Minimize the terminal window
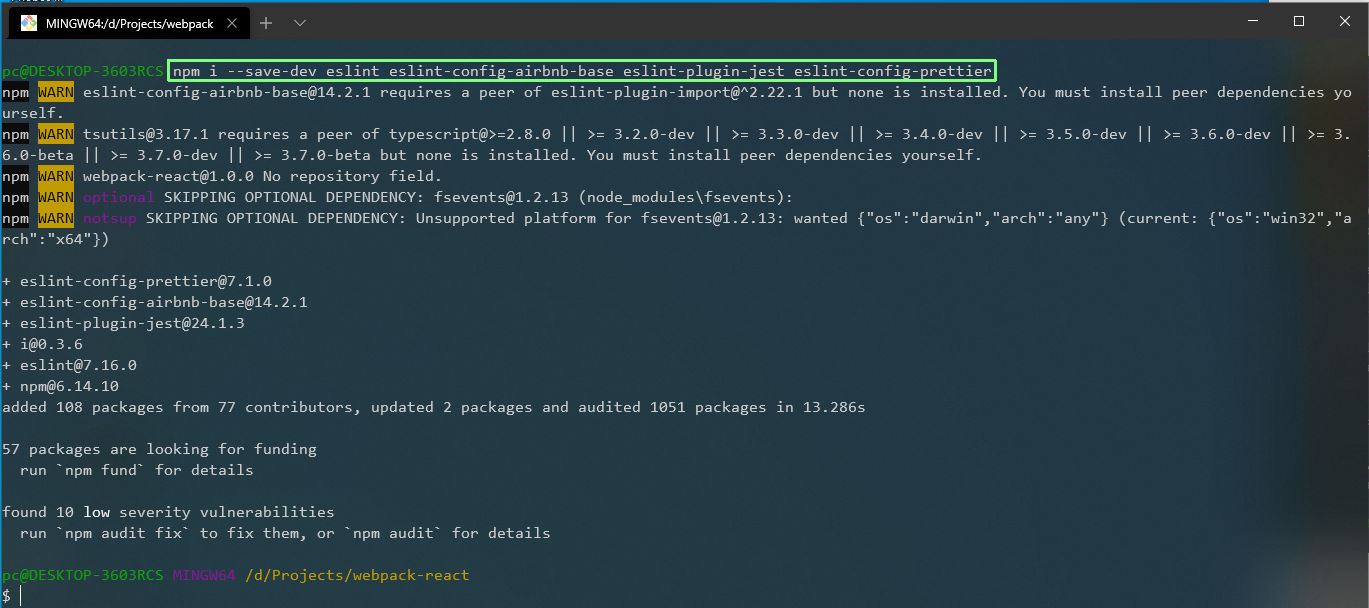1369x608 pixels. pos(1253,21)
